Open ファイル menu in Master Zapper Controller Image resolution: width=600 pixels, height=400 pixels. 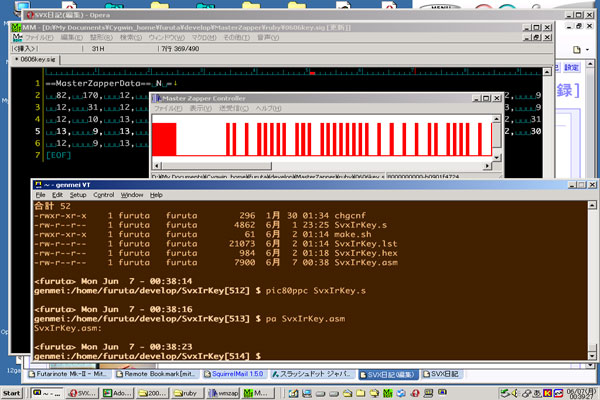(169, 108)
